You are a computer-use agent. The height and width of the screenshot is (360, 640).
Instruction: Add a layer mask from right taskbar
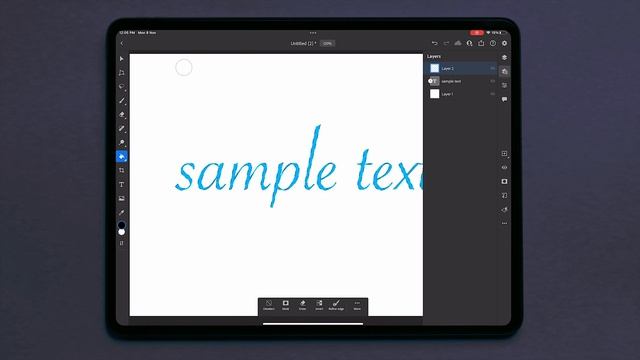pyautogui.click(x=504, y=181)
